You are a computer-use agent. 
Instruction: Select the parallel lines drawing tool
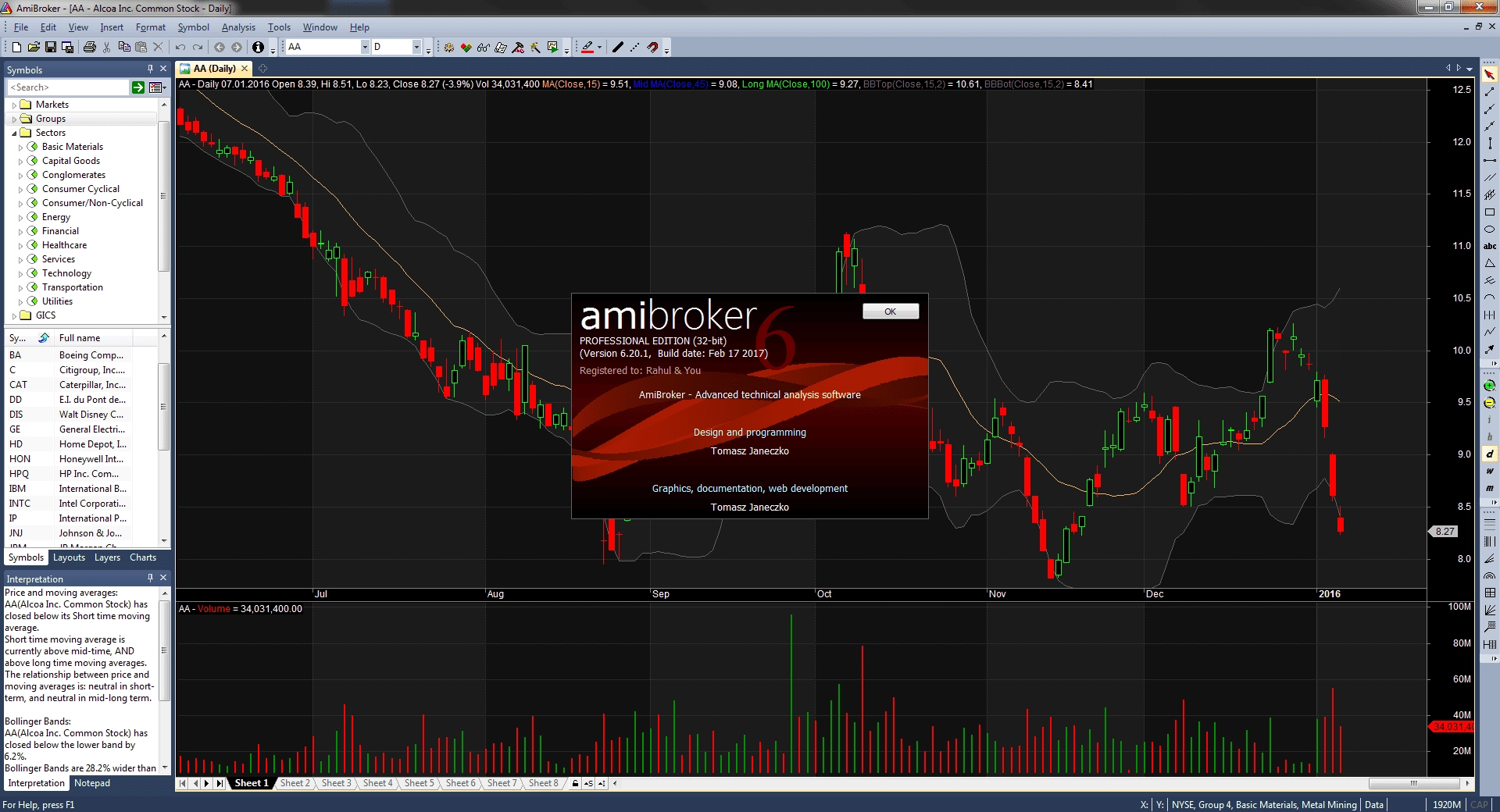coord(1489,177)
